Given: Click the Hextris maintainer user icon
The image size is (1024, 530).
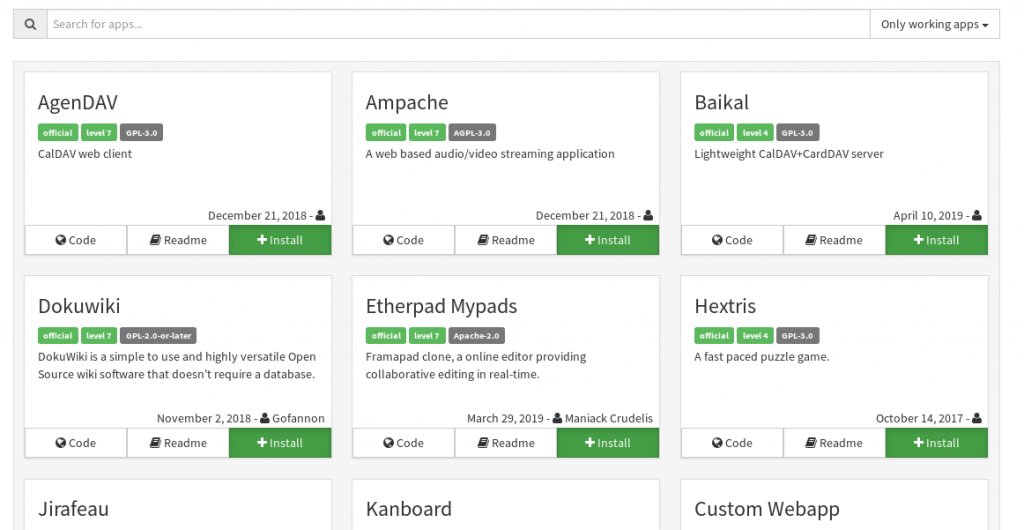Looking at the screenshot, I should pos(977,418).
